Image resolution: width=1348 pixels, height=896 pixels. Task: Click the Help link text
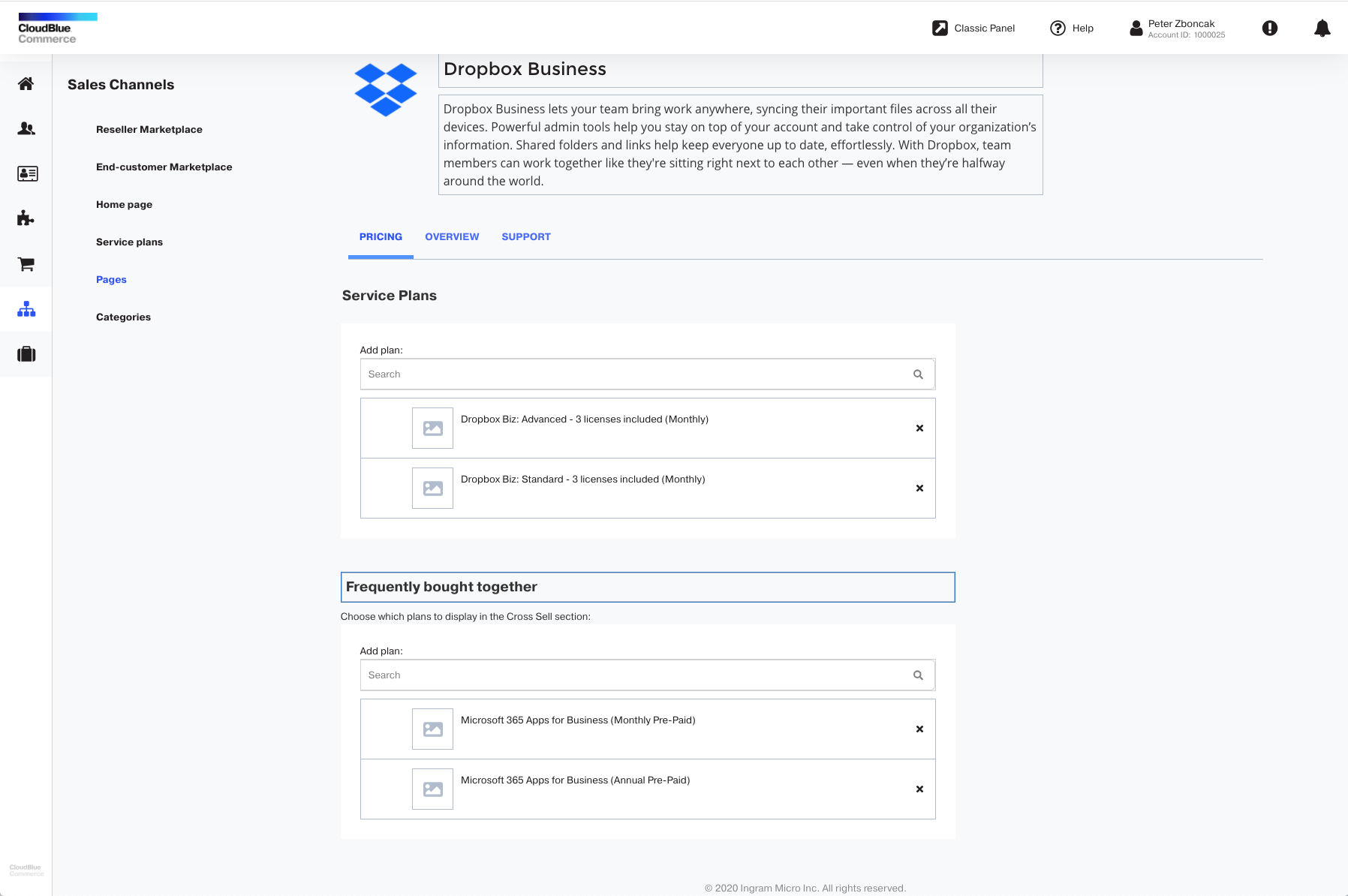(1082, 28)
